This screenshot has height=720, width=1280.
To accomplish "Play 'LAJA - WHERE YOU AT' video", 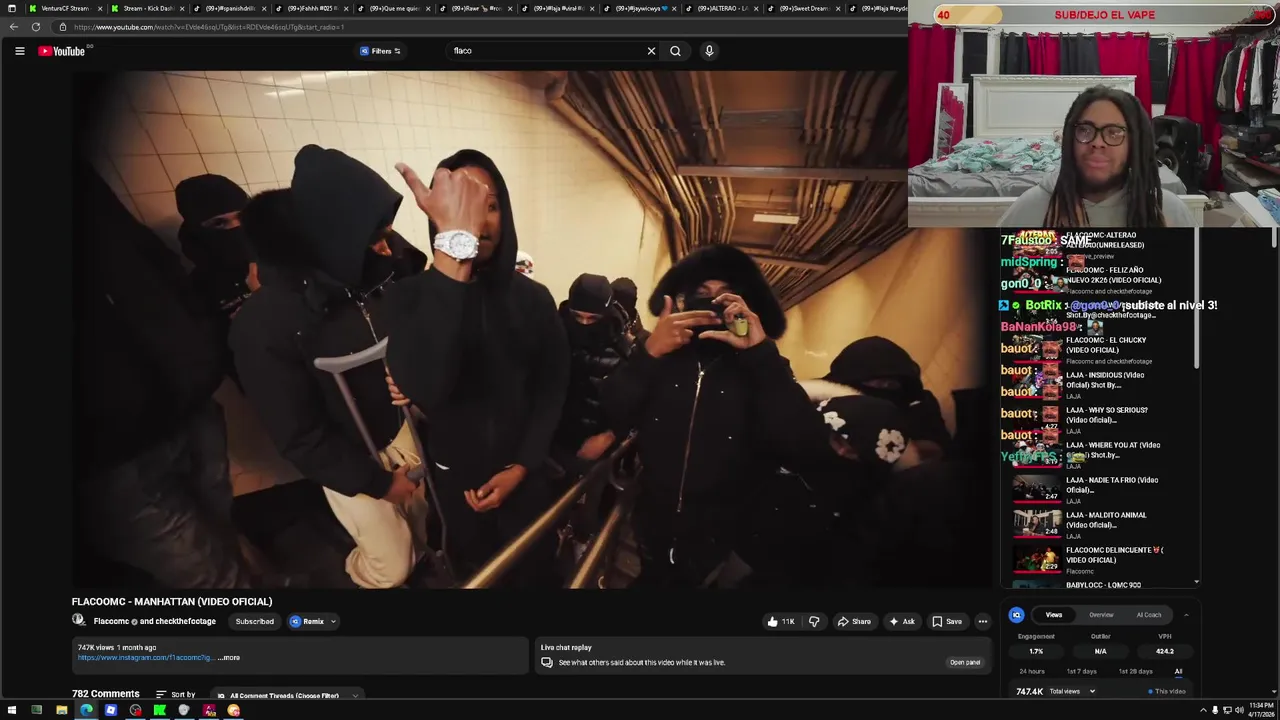I will click(x=1085, y=454).
